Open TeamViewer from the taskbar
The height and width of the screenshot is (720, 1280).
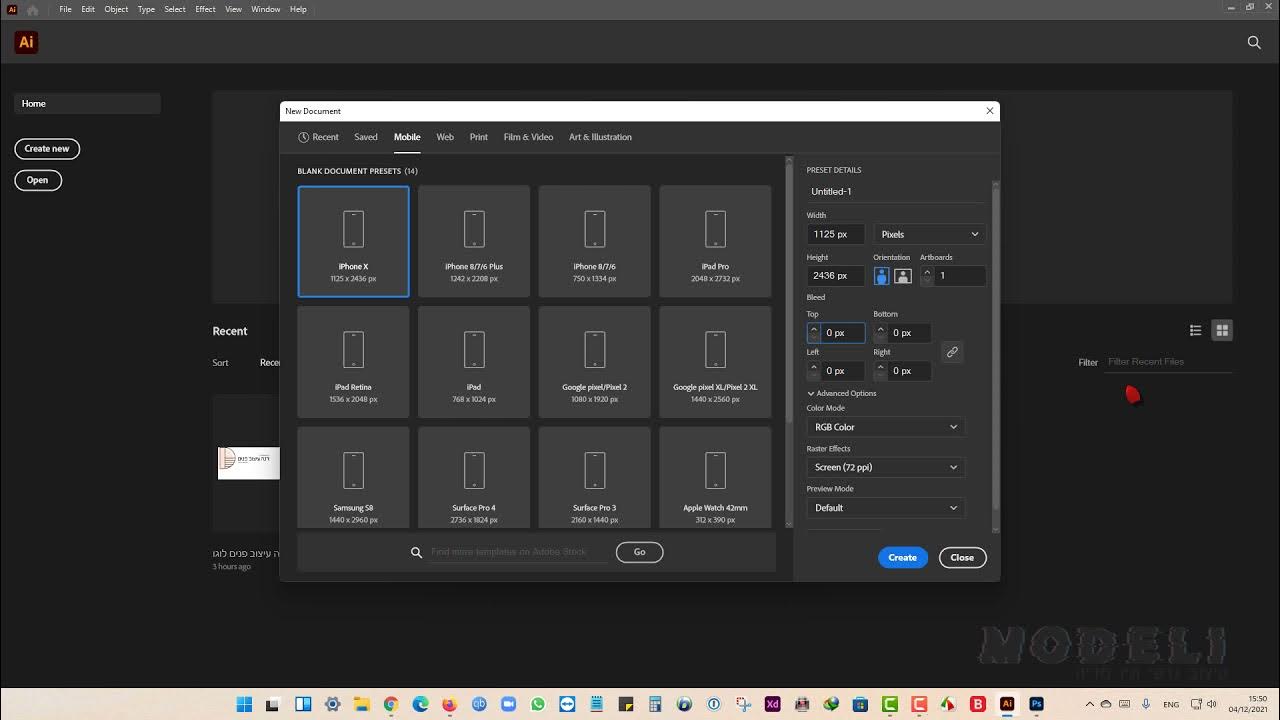coord(567,704)
